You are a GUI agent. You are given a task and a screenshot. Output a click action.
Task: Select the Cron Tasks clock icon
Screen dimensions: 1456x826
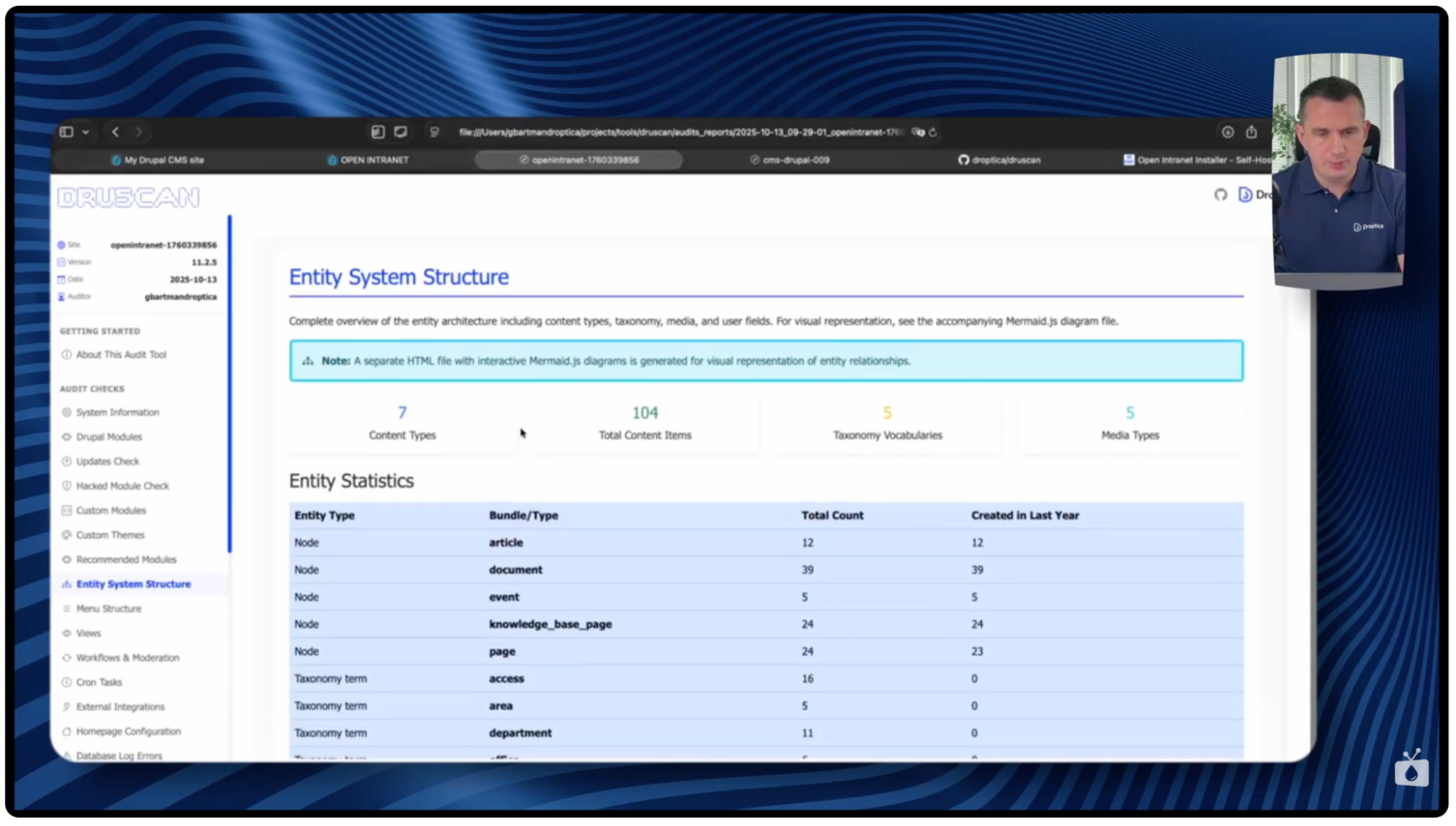[66, 682]
